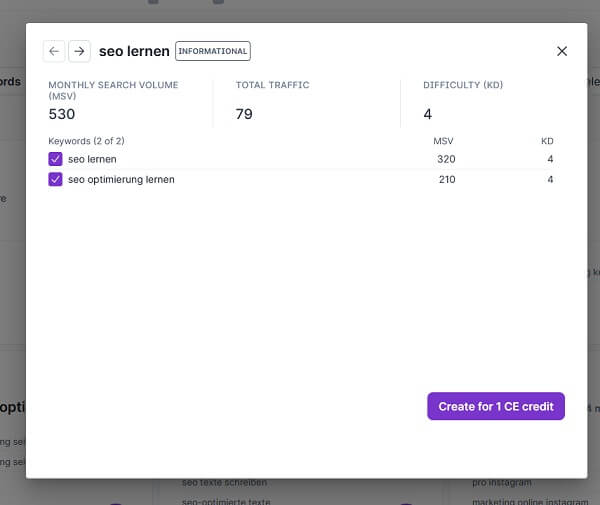The width and height of the screenshot is (600, 505).
Task: Sort keywords by KD column header
Action: [x=547, y=141]
